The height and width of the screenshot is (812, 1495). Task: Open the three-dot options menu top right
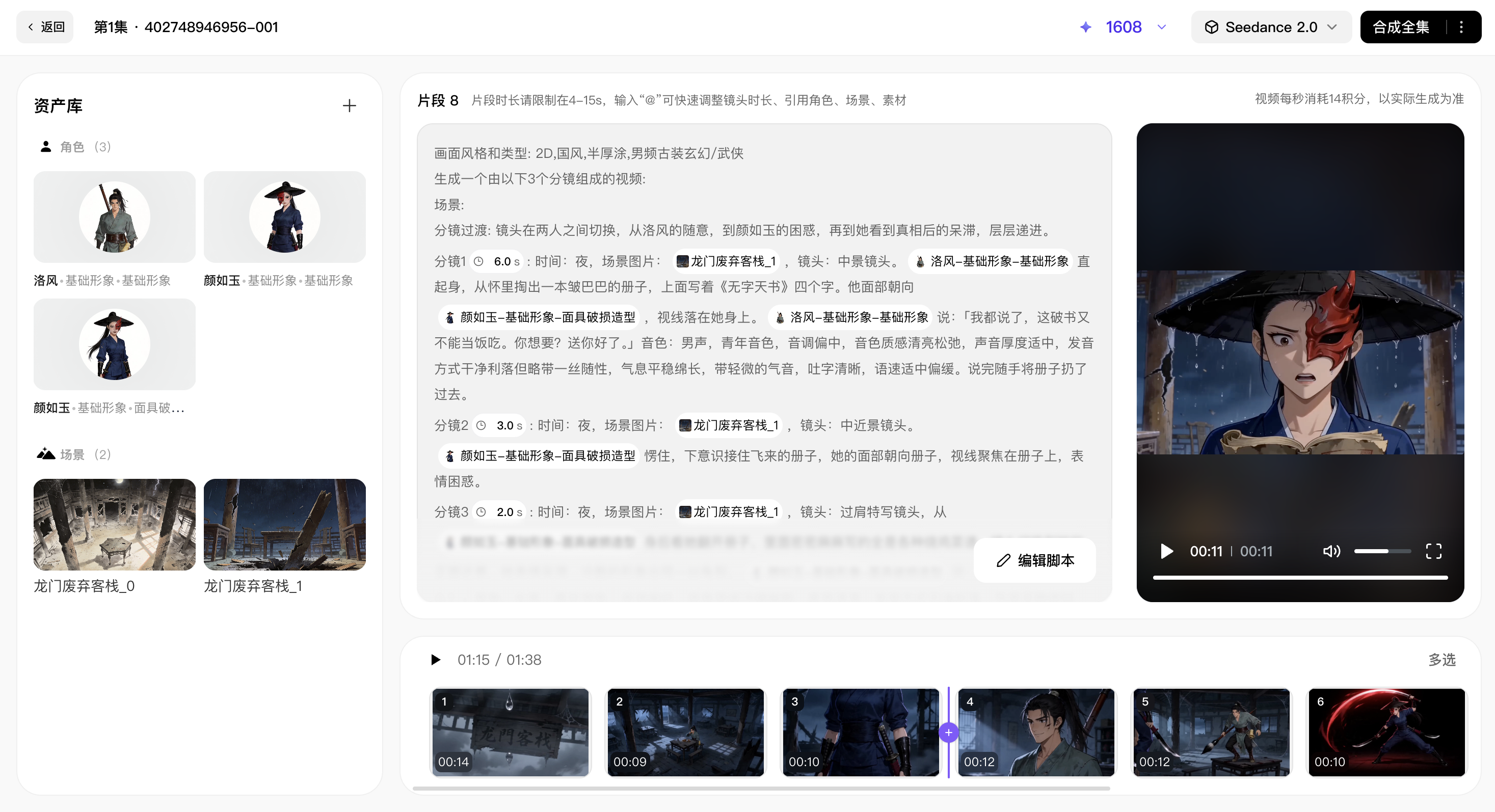pyautogui.click(x=1462, y=26)
